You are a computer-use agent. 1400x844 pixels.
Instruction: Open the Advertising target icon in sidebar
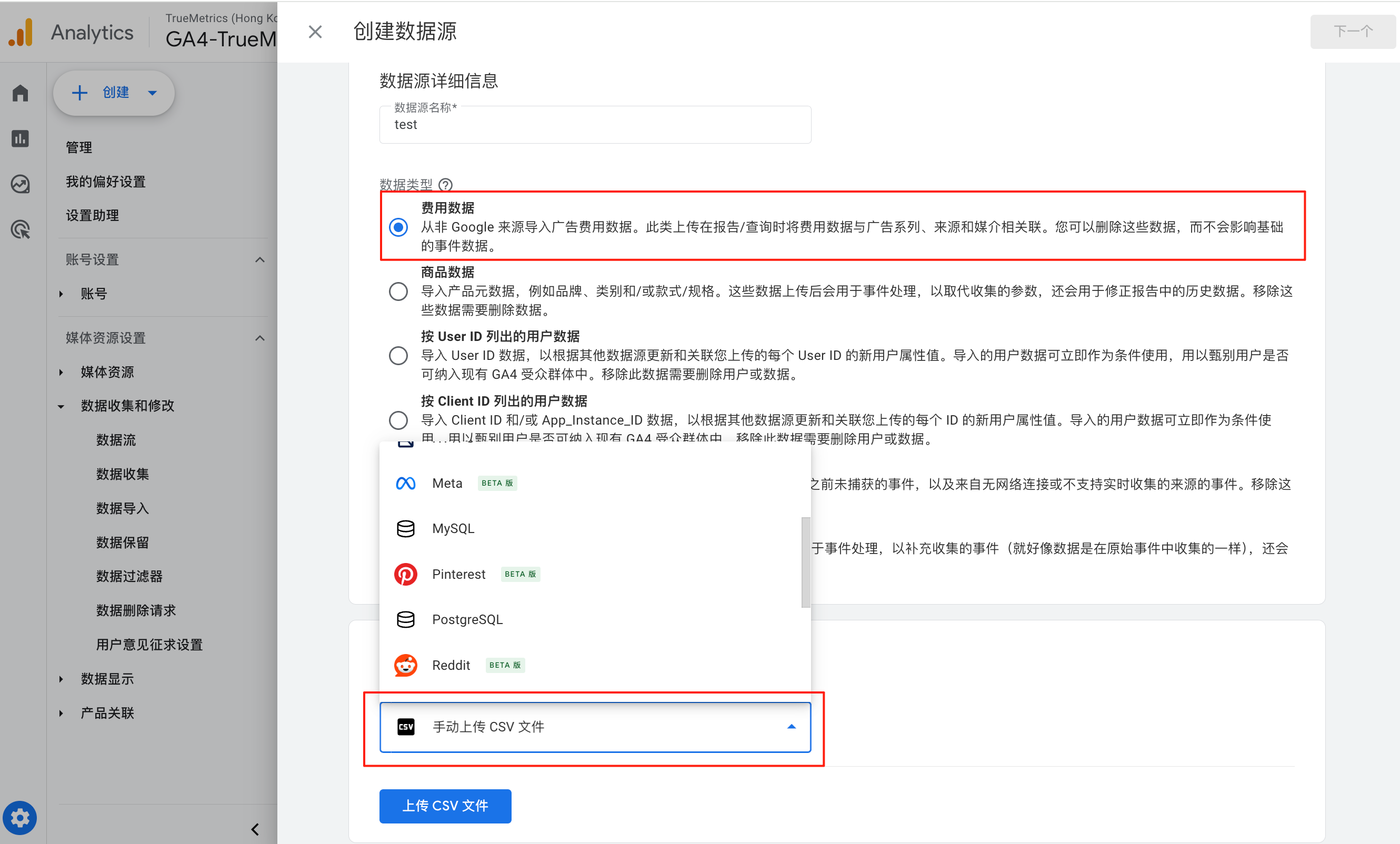(x=21, y=229)
